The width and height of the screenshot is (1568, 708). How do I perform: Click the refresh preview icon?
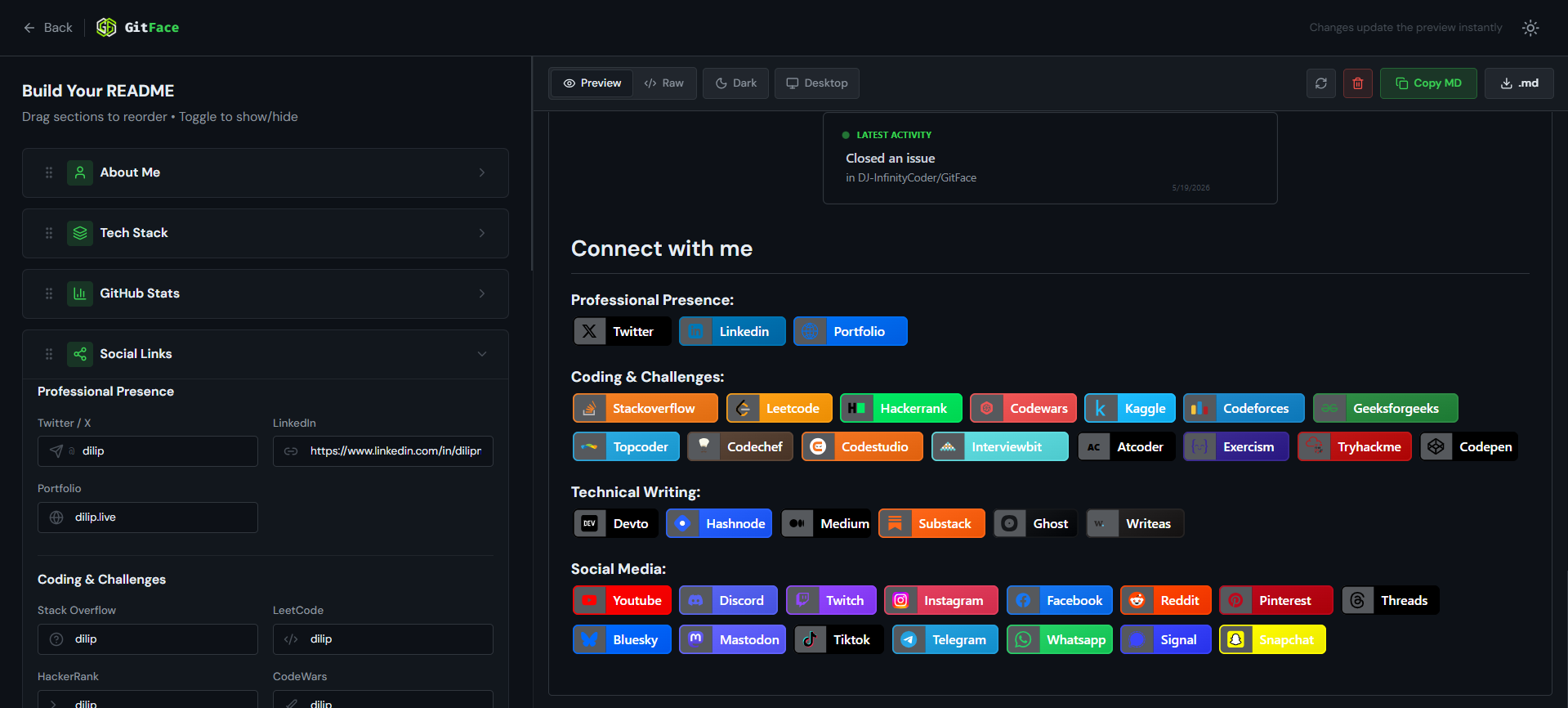click(x=1321, y=83)
